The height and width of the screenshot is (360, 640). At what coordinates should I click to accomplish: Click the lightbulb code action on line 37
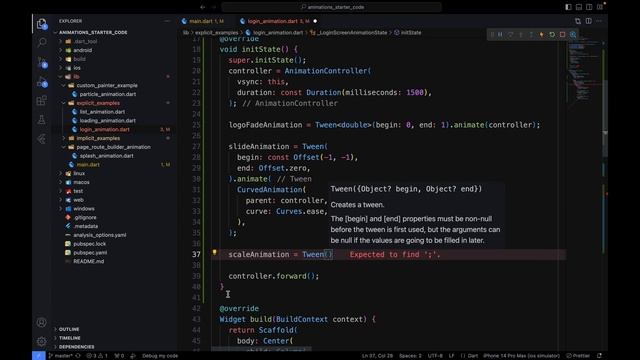pyautogui.click(x=214, y=253)
